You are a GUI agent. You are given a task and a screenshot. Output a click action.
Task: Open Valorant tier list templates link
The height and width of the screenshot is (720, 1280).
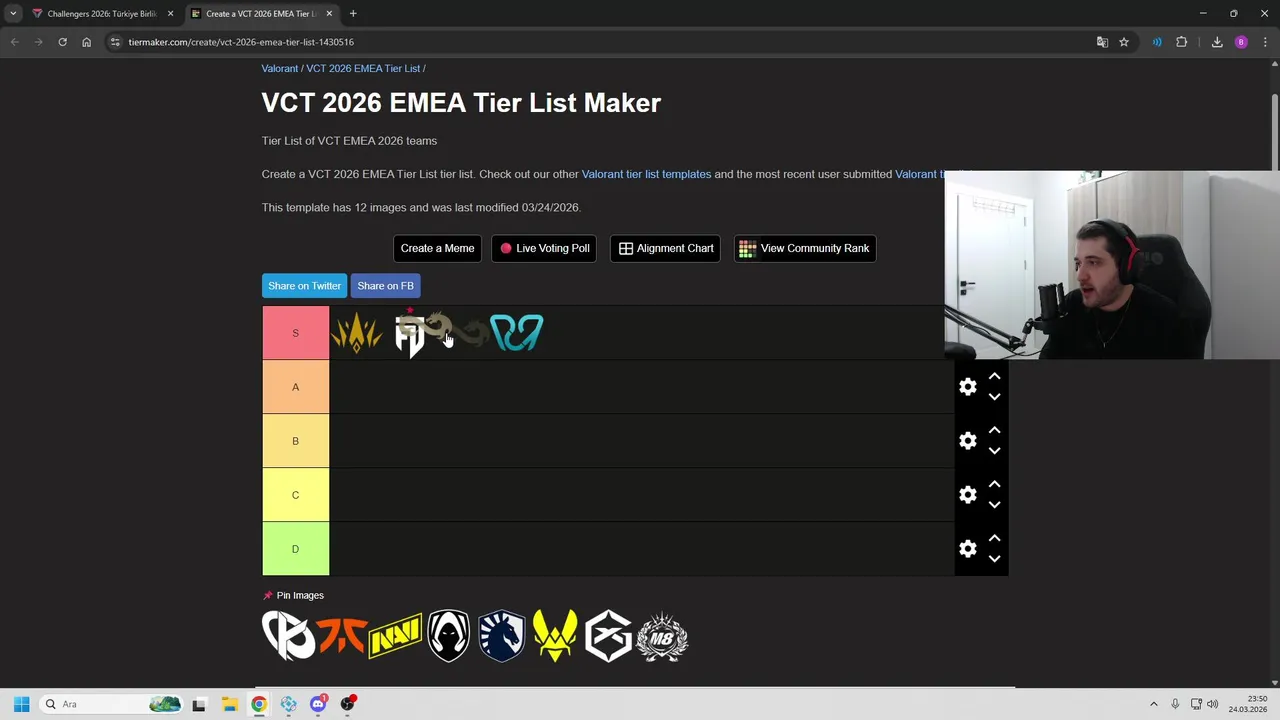tap(646, 174)
